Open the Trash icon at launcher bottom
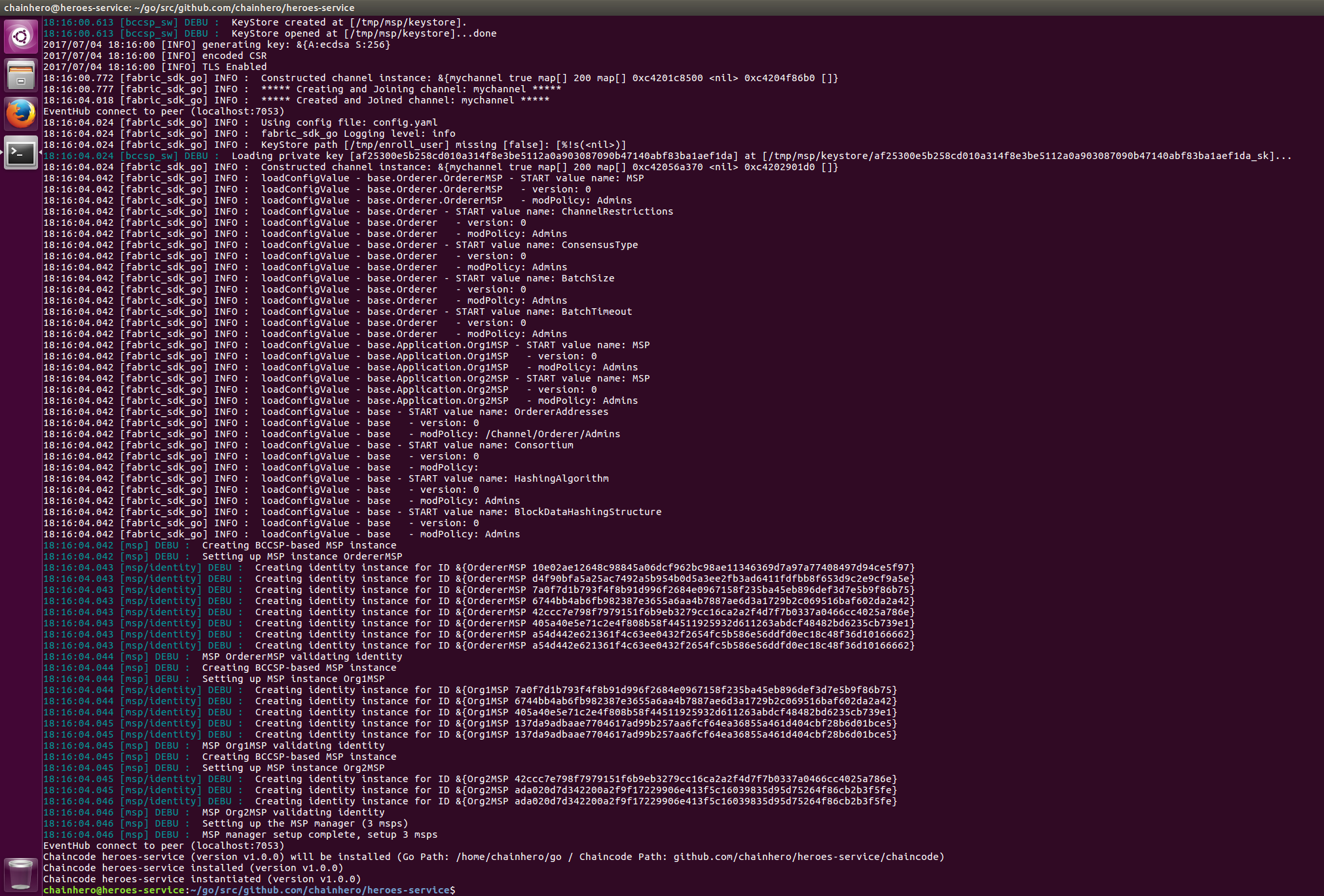This screenshot has height=896, width=1324. [x=21, y=874]
